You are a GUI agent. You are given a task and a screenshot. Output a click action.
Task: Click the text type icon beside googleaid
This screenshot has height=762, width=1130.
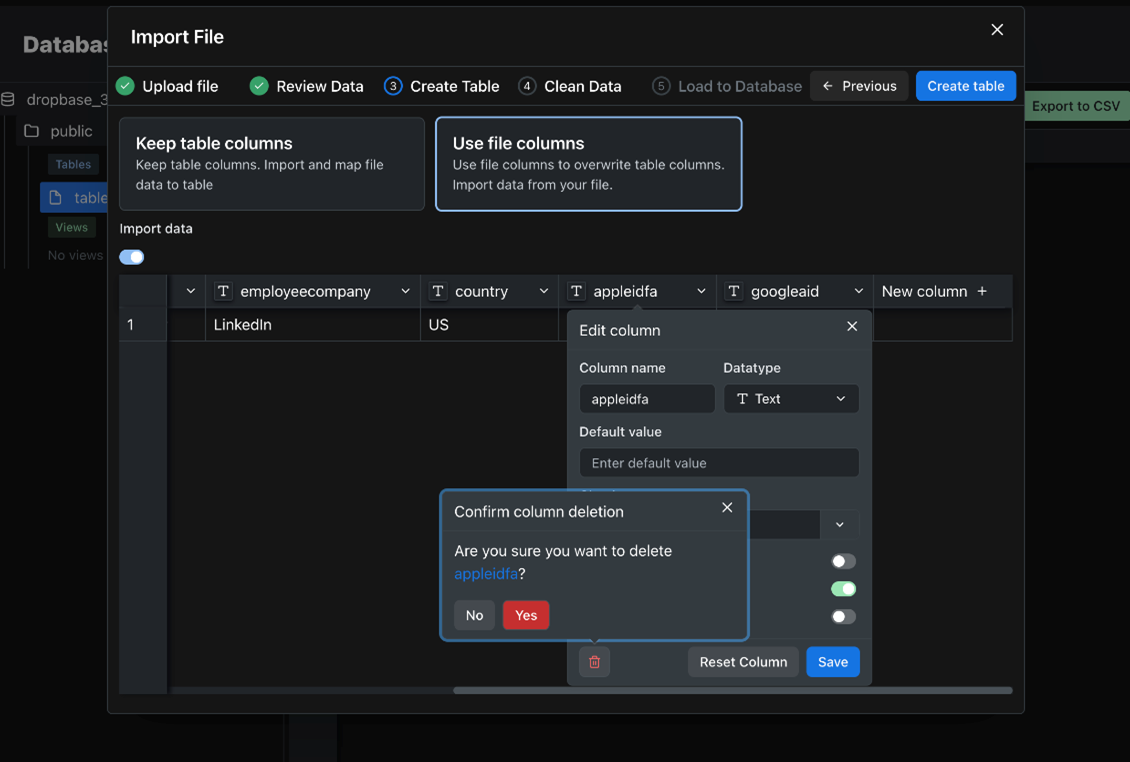click(734, 291)
